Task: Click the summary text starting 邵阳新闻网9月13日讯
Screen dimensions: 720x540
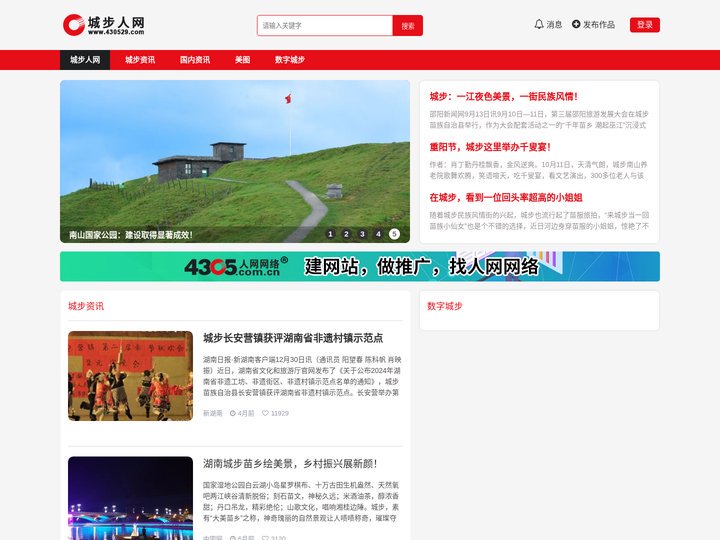Action: [539, 119]
